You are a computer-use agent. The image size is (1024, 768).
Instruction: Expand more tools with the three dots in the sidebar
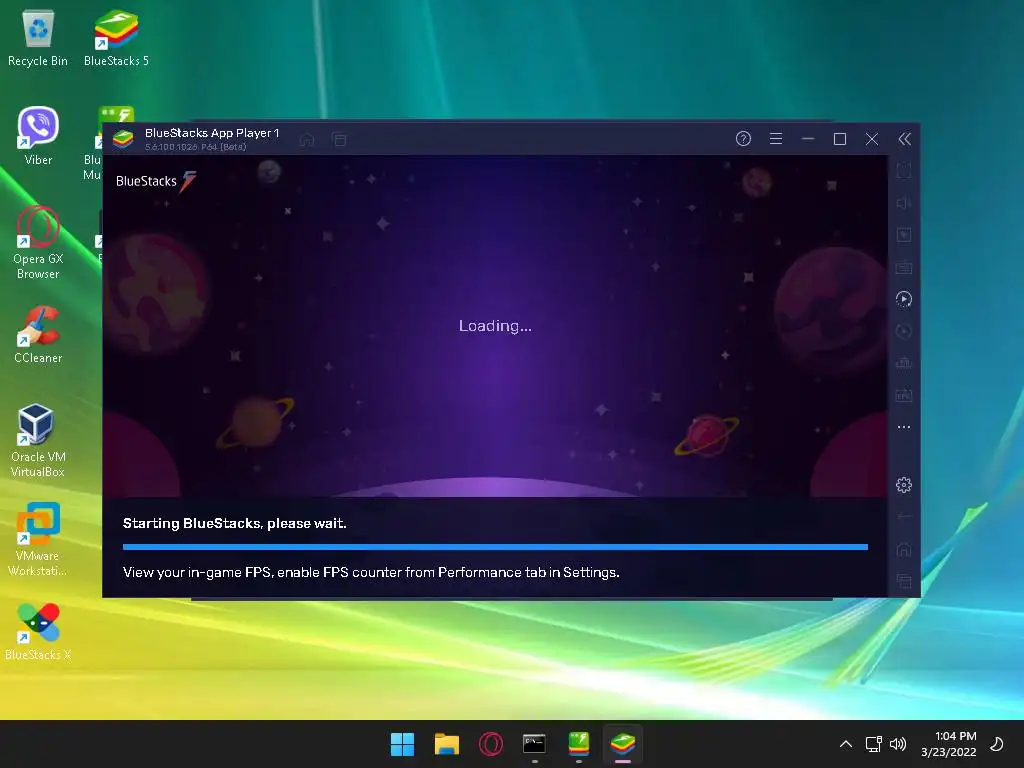point(904,427)
